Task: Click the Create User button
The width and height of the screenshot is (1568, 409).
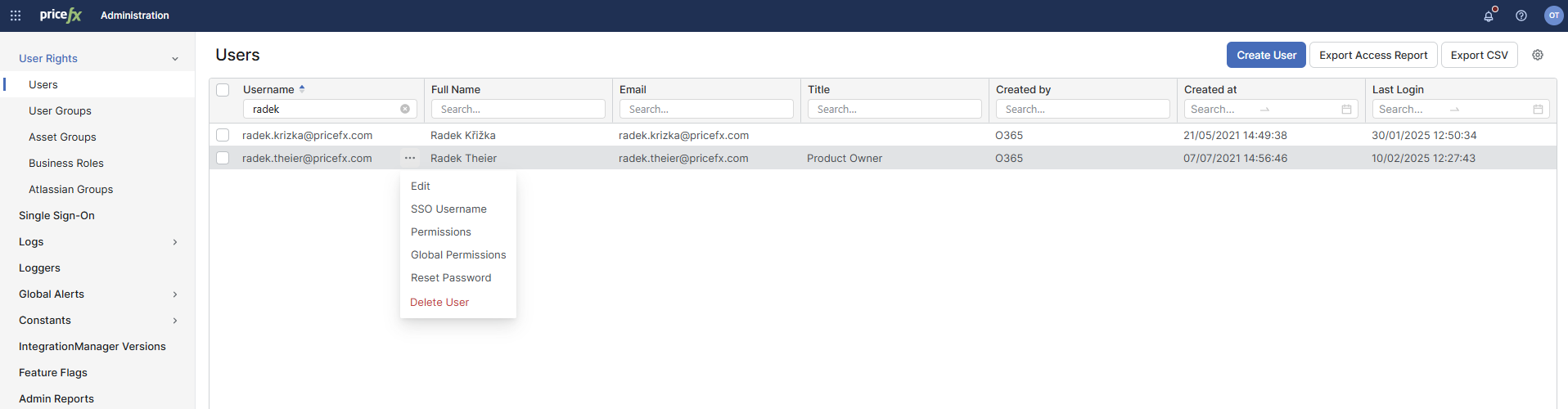Action: (1266, 55)
